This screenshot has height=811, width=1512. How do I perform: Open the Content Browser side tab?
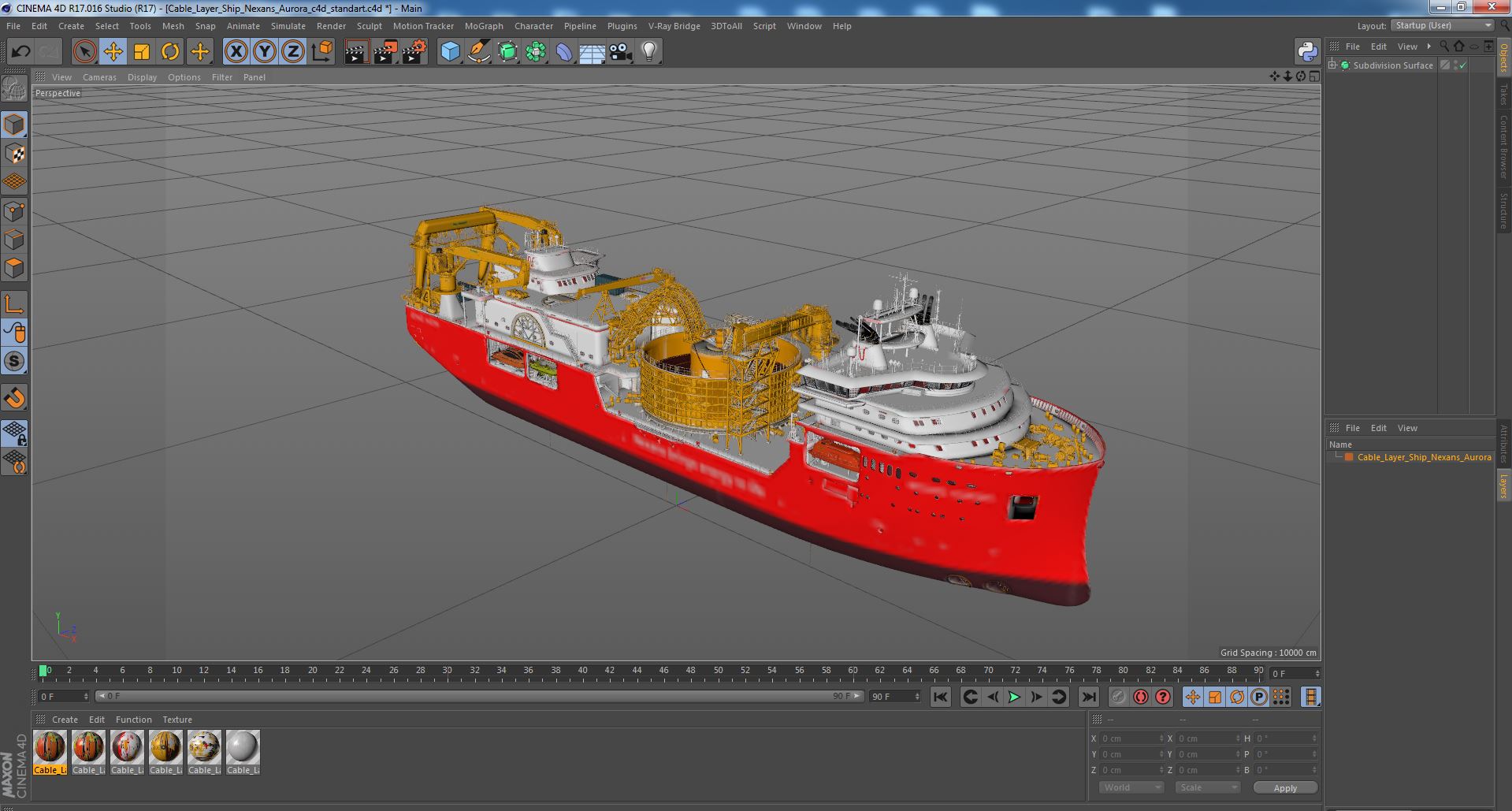click(x=1504, y=147)
